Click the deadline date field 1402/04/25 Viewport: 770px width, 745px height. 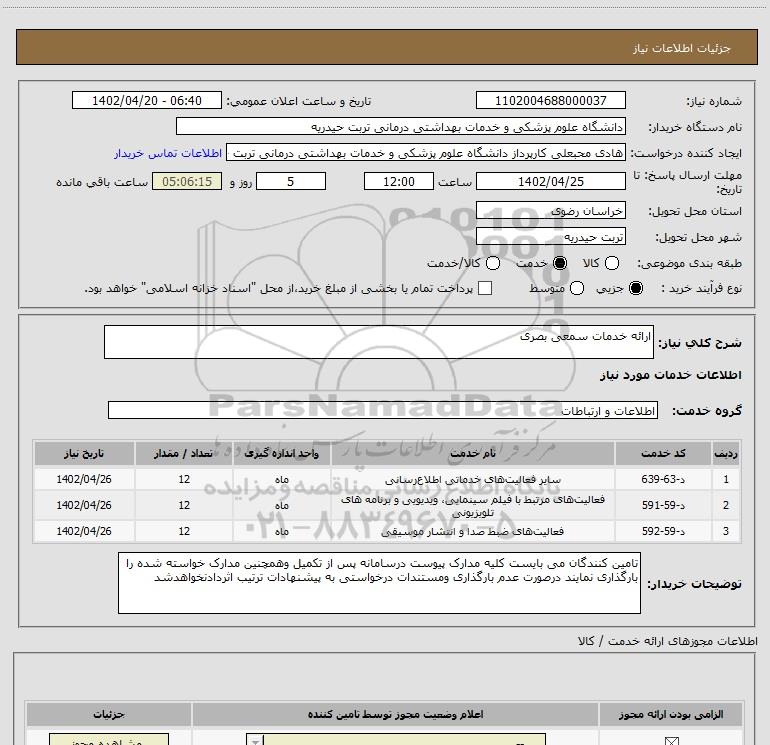click(x=550, y=181)
